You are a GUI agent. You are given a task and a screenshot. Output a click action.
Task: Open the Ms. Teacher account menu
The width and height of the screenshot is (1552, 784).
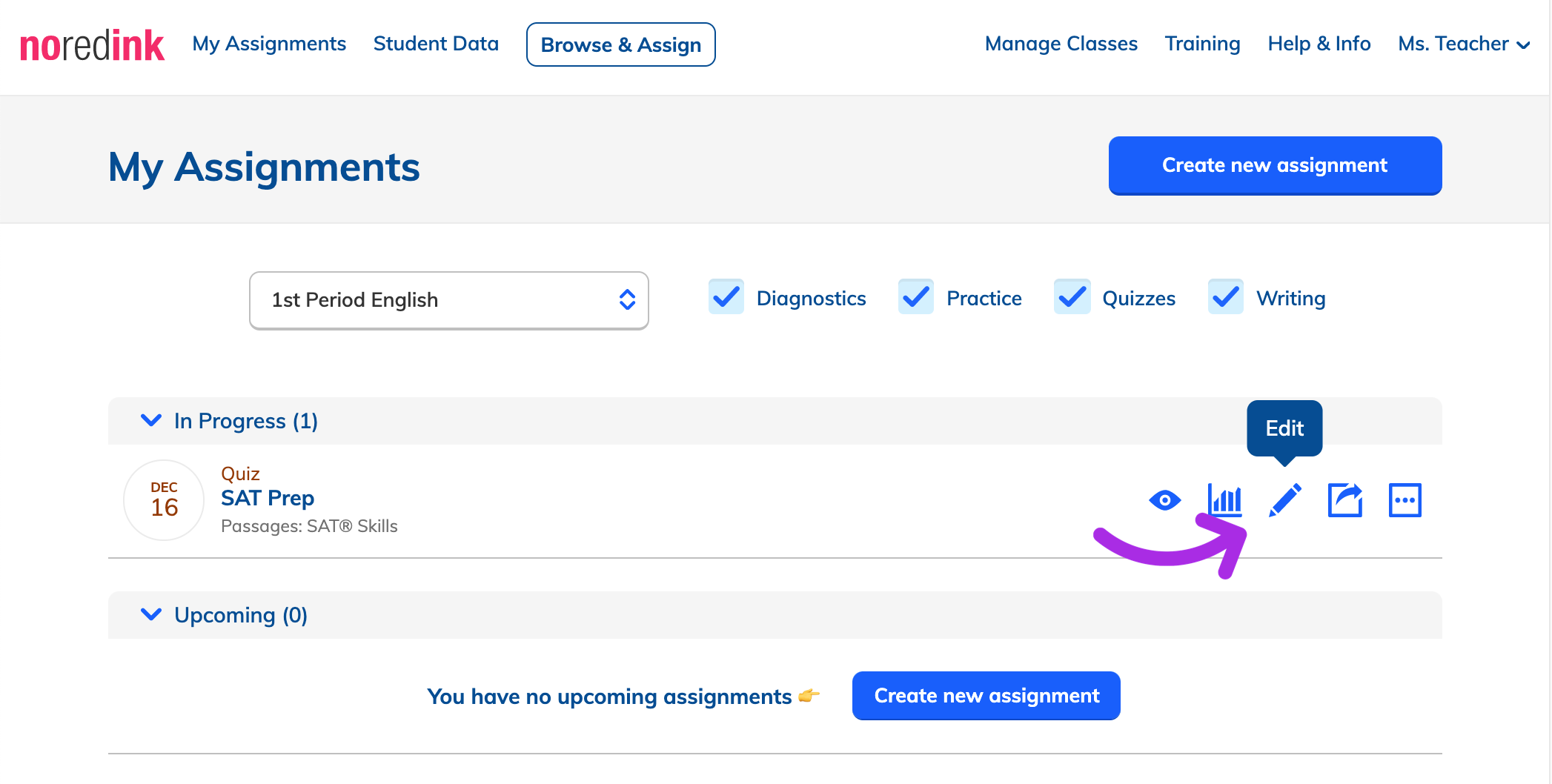(1464, 44)
